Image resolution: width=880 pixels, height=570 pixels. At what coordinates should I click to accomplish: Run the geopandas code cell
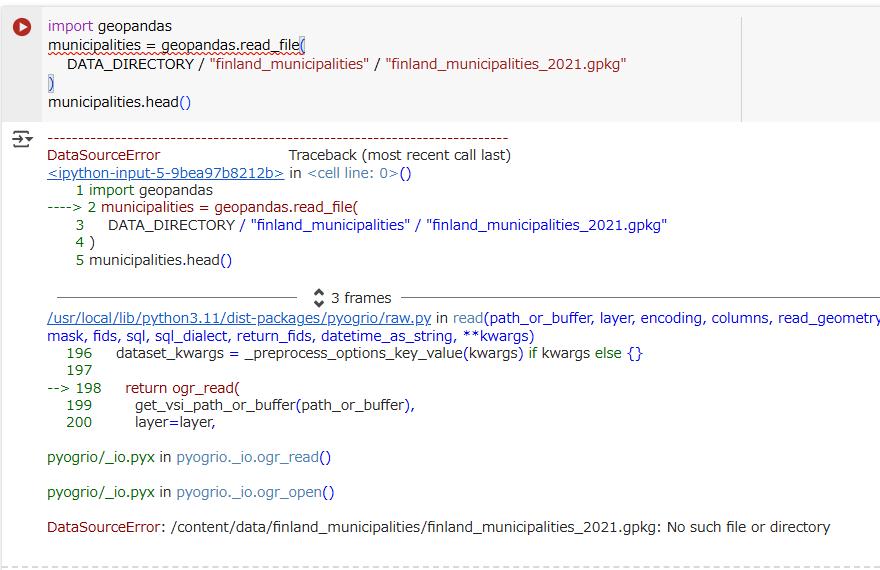[x=22, y=26]
